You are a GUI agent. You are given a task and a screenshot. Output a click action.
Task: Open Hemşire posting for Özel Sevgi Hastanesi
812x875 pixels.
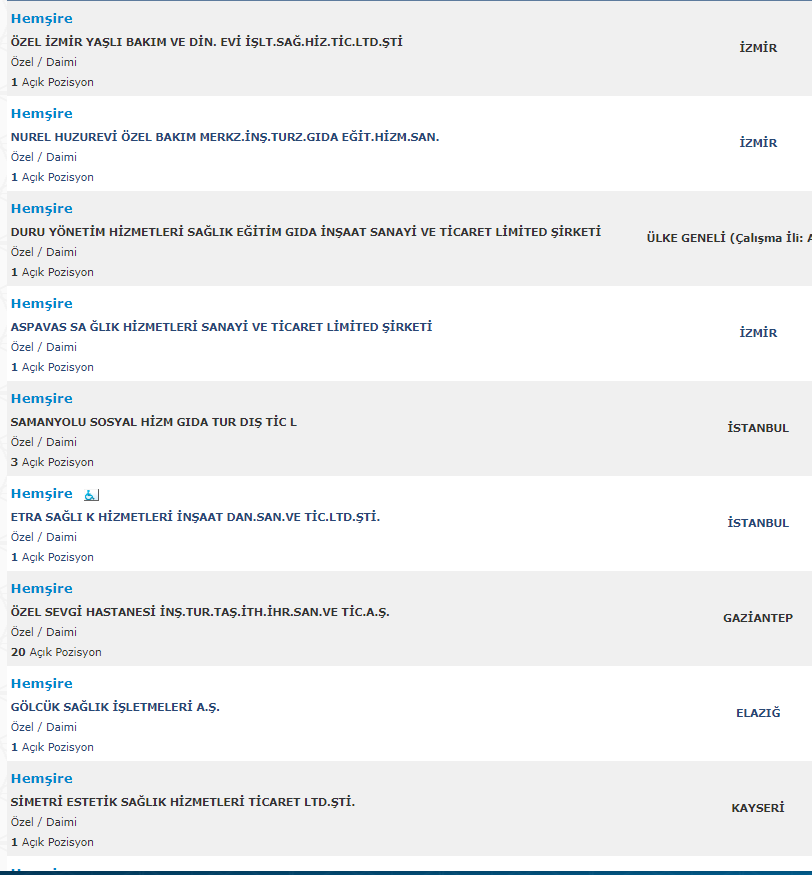click(x=42, y=589)
